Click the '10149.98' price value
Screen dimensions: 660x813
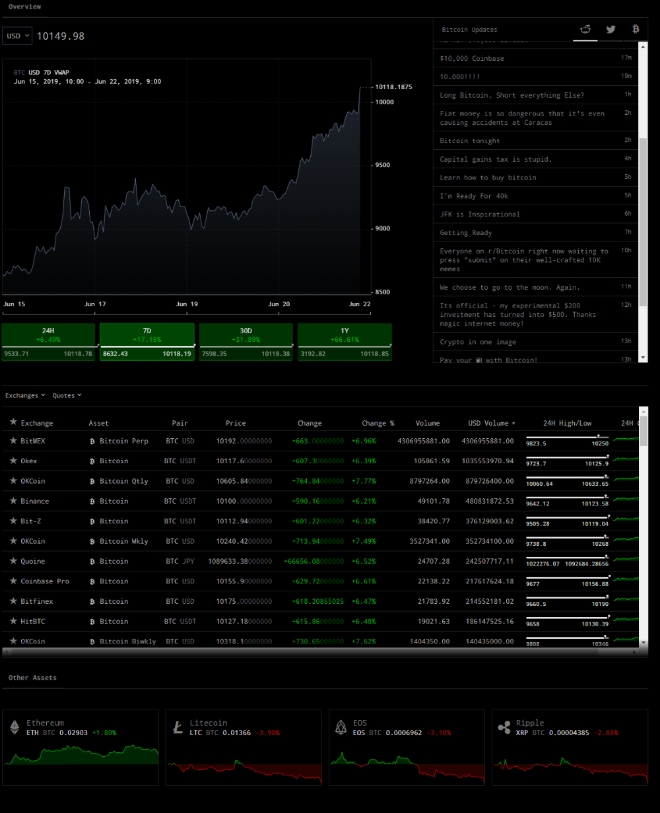click(61, 36)
